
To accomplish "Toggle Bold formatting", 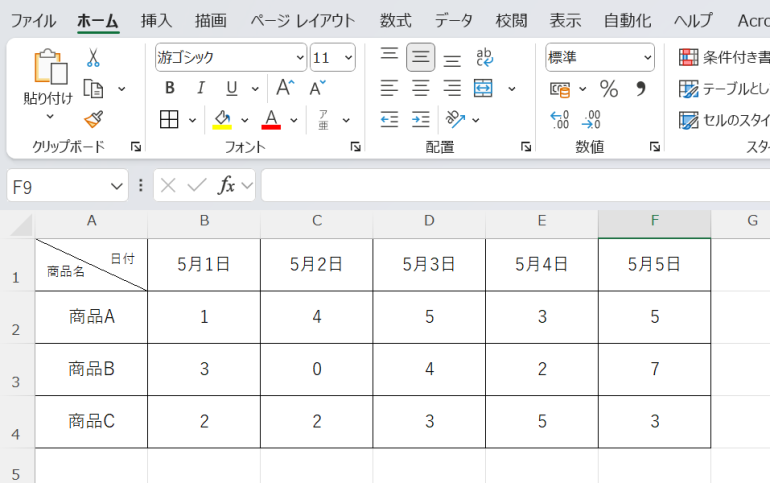I will (x=170, y=88).
